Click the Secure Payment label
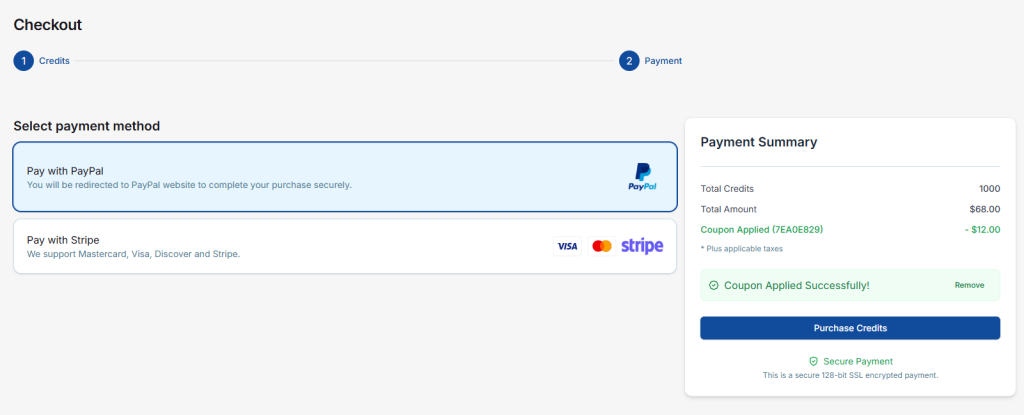 pos(858,361)
